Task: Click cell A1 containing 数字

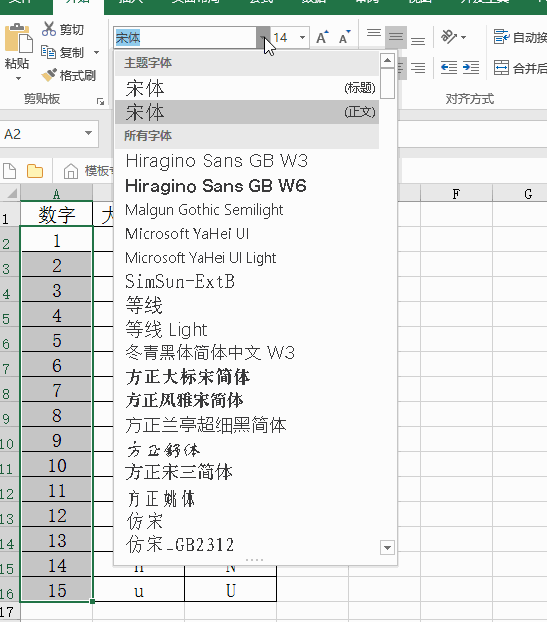Action: pos(57,214)
